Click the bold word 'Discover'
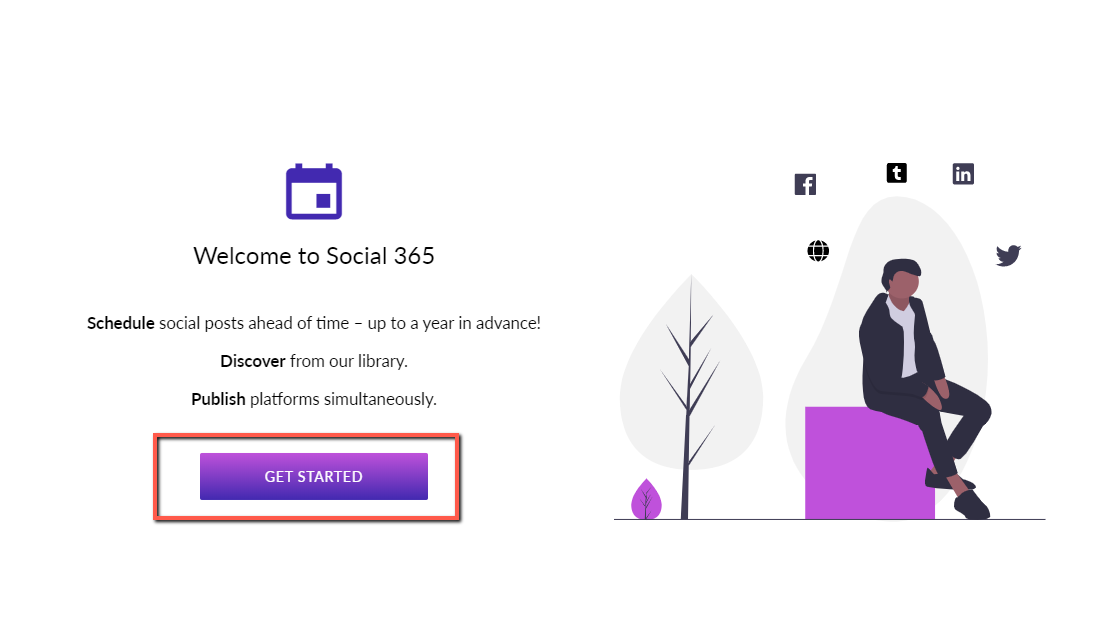Viewport: 1100px width, 621px height. (253, 361)
